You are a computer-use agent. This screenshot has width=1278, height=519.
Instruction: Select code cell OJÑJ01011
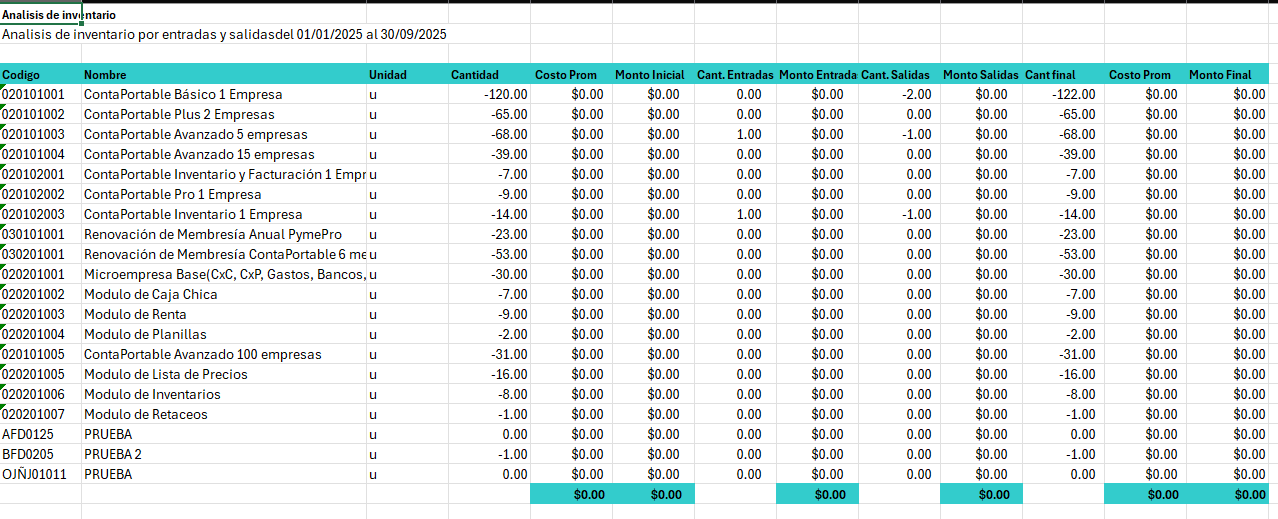40,474
